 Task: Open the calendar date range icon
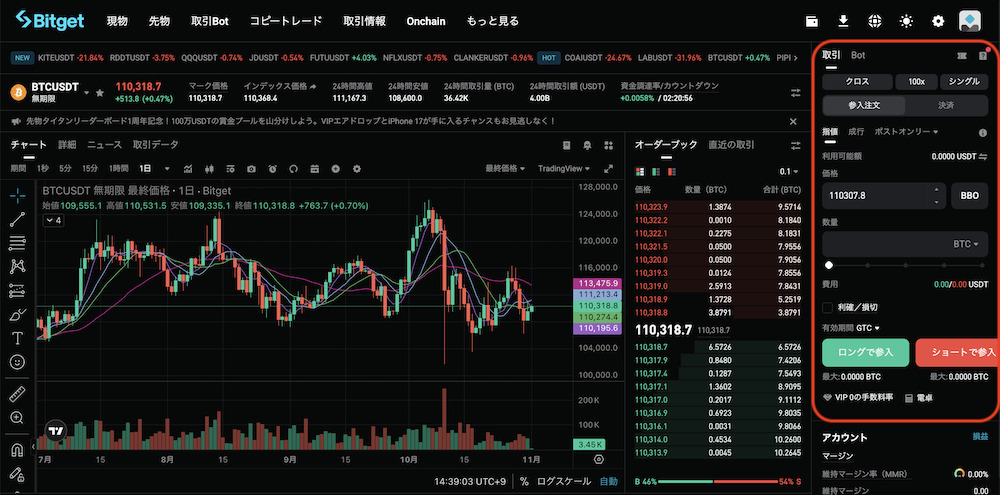(314, 169)
